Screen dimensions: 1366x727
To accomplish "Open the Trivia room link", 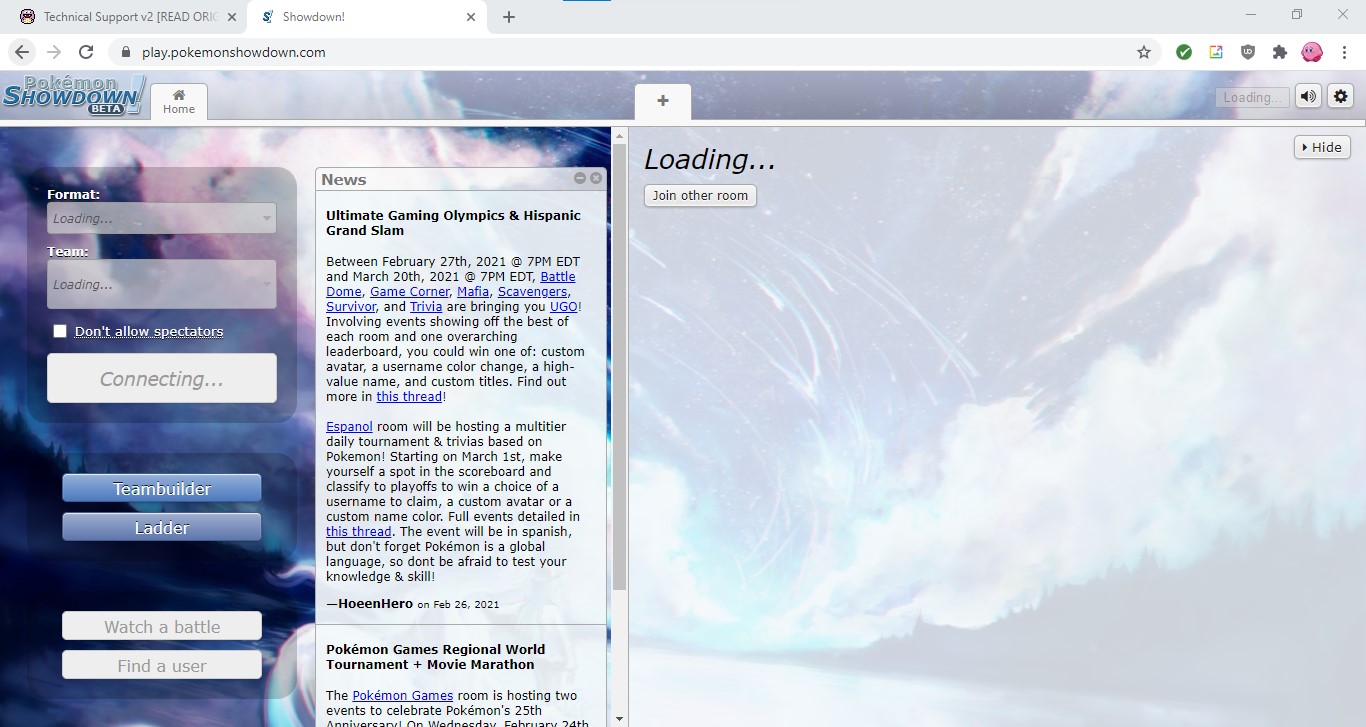I will click(x=426, y=307).
